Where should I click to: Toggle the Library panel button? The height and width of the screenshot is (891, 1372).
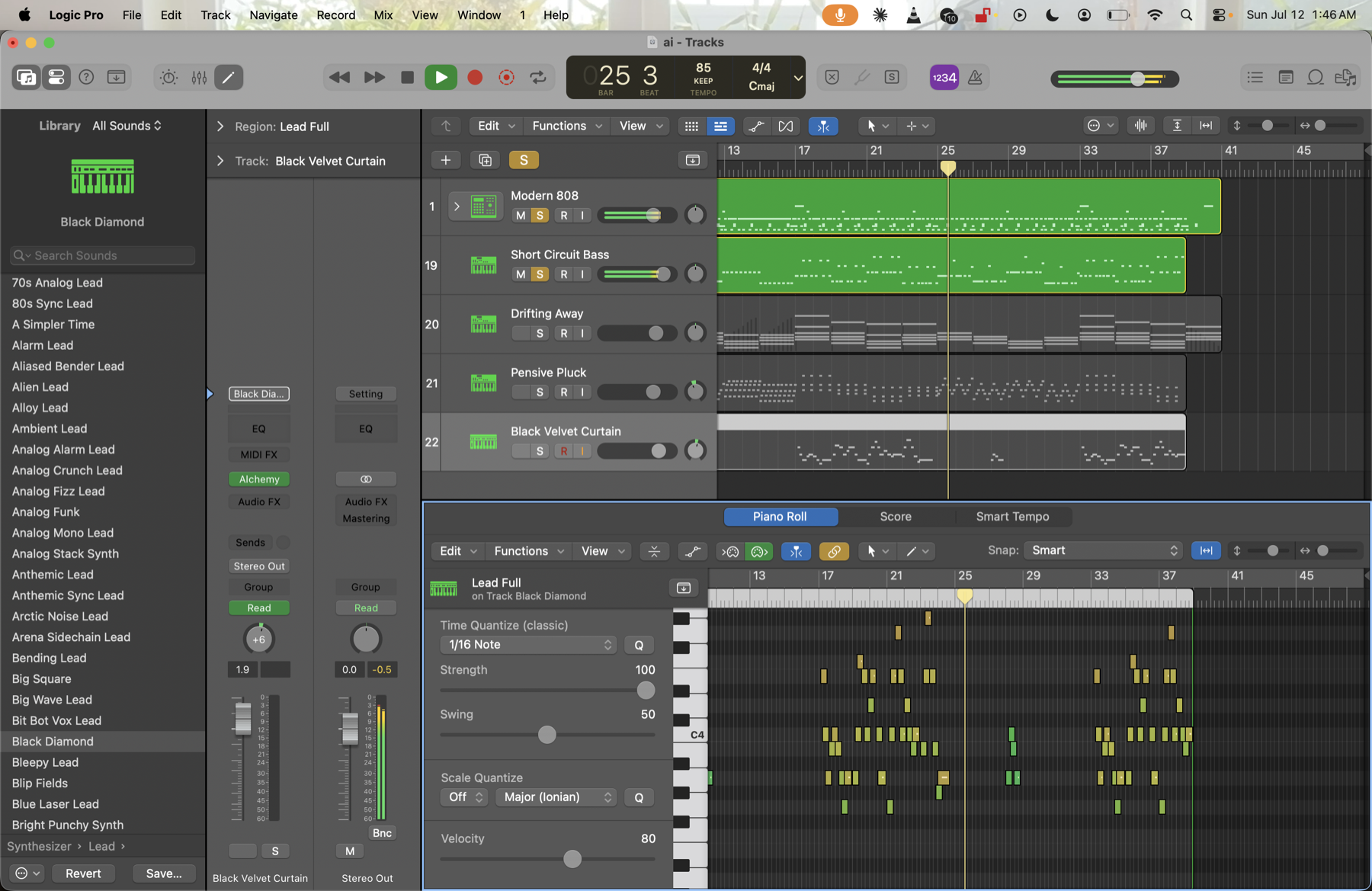click(x=27, y=77)
